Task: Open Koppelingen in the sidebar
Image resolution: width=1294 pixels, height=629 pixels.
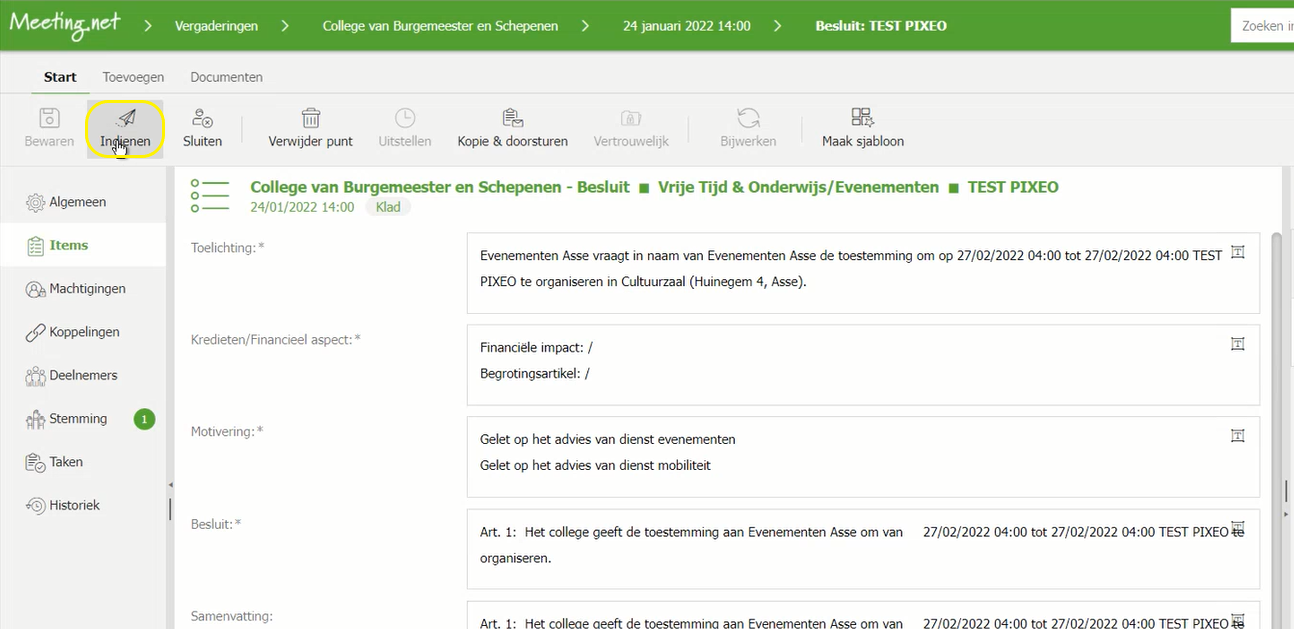Action: 84,332
